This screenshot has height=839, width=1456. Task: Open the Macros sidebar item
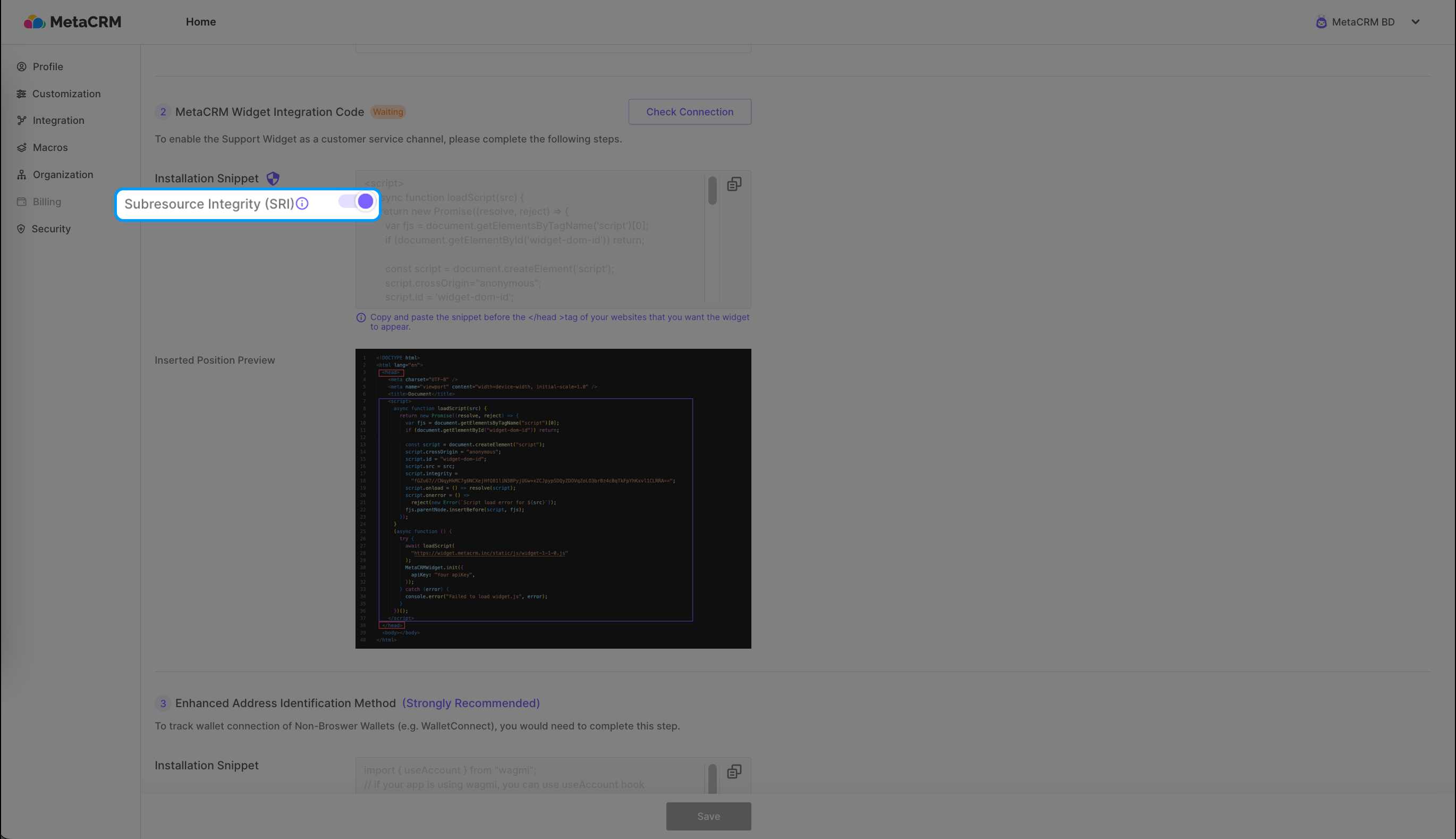pos(50,147)
